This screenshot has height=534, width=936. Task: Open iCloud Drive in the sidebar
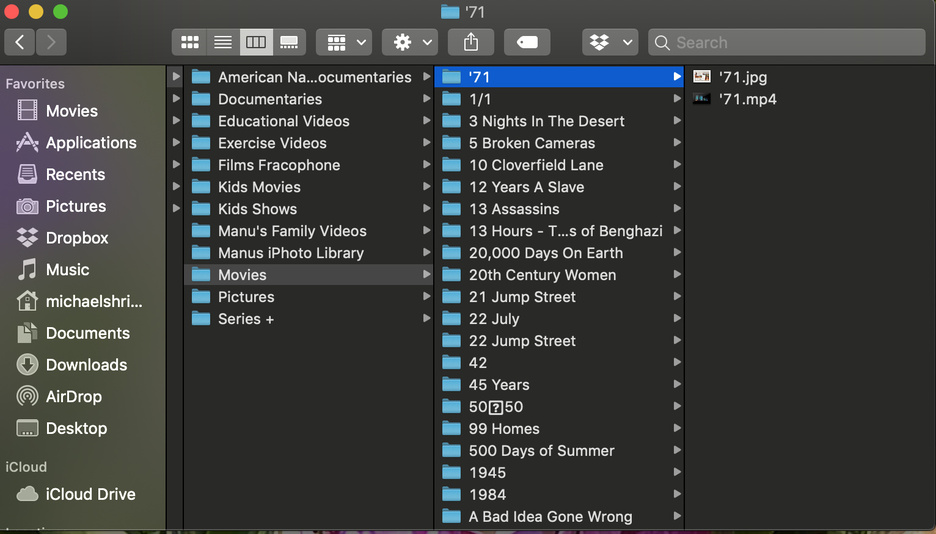pyautogui.click(x=90, y=494)
